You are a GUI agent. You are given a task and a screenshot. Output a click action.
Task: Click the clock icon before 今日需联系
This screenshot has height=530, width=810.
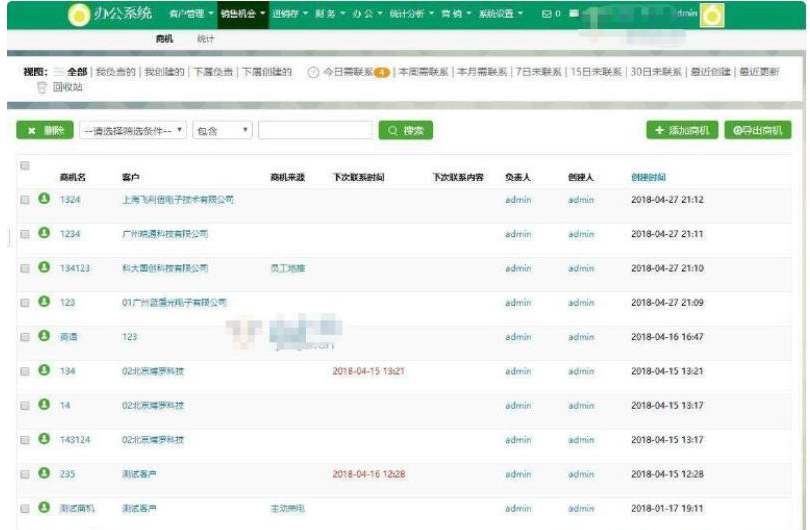[313, 72]
